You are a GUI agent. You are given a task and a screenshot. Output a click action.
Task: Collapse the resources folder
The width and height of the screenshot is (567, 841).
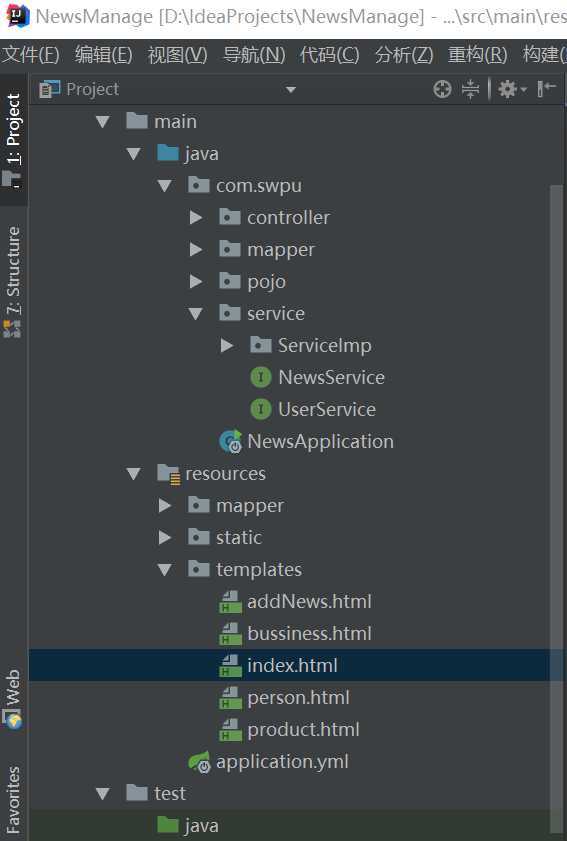click(x=134, y=474)
